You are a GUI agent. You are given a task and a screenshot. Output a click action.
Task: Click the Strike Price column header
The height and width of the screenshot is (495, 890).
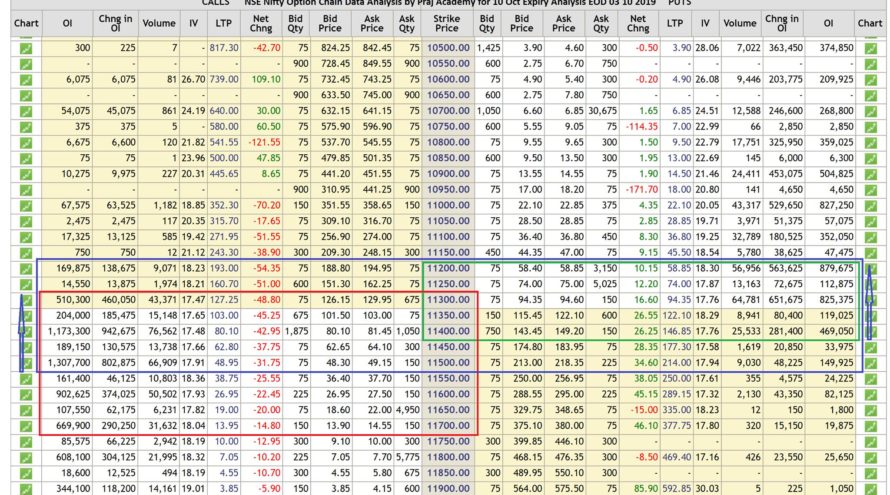(447, 23)
